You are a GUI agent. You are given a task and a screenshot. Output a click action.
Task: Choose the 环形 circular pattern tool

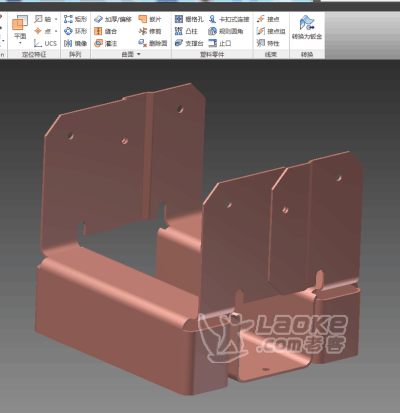point(75,31)
